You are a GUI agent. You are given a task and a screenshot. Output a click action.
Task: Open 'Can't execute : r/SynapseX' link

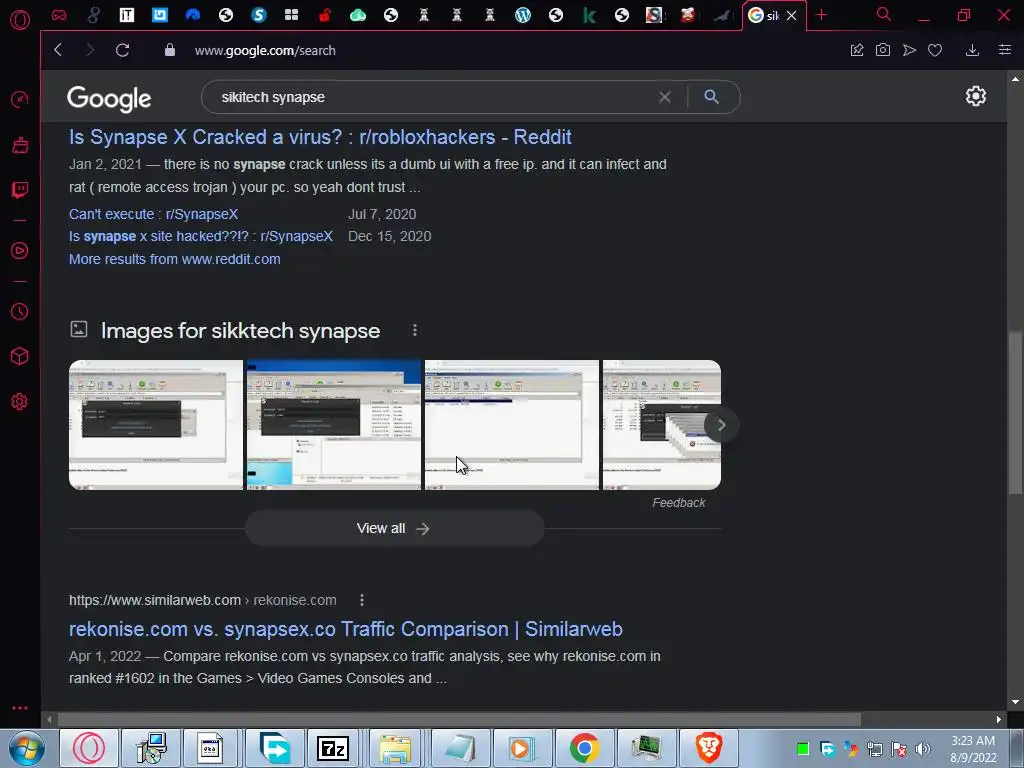[x=153, y=214]
